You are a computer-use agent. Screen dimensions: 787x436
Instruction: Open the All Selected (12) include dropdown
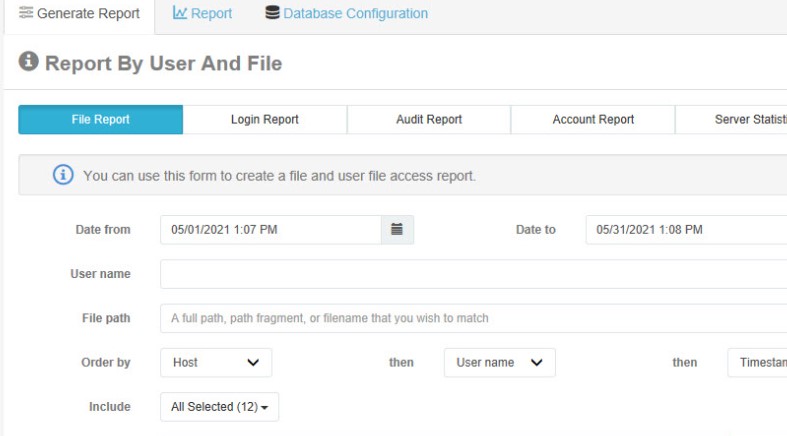click(x=219, y=407)
